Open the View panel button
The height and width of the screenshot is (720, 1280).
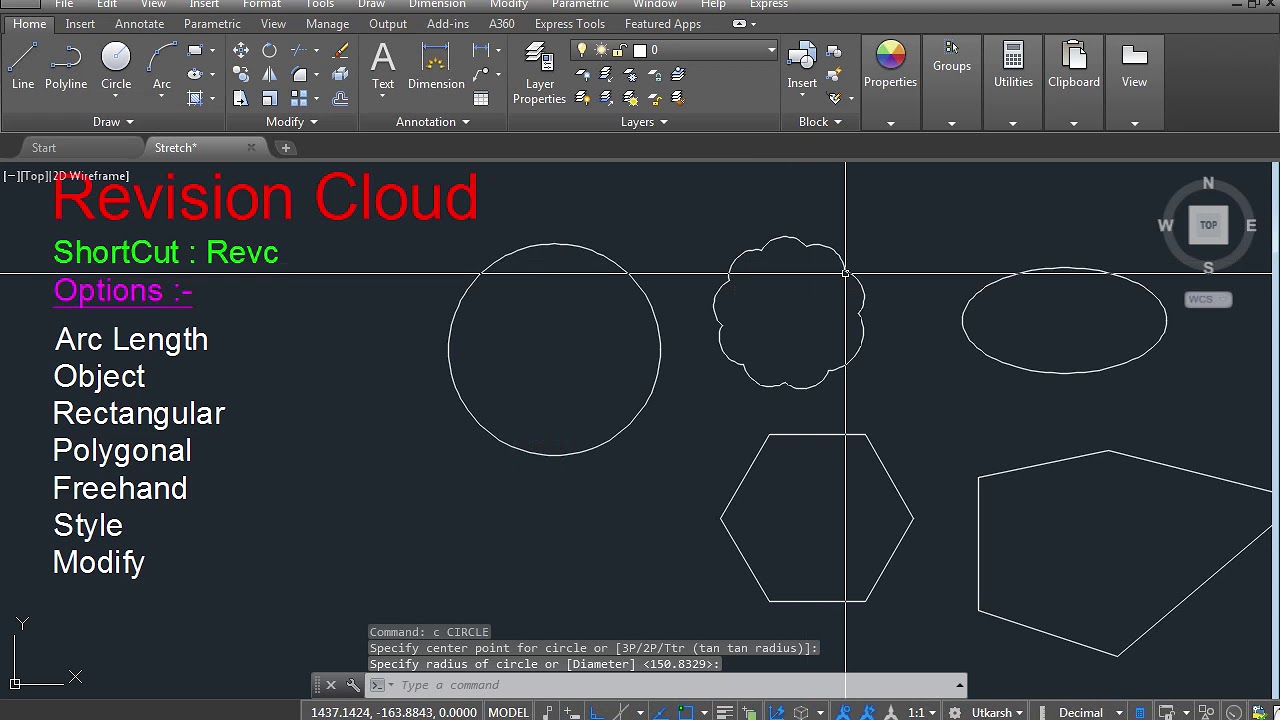point(1134,66)
